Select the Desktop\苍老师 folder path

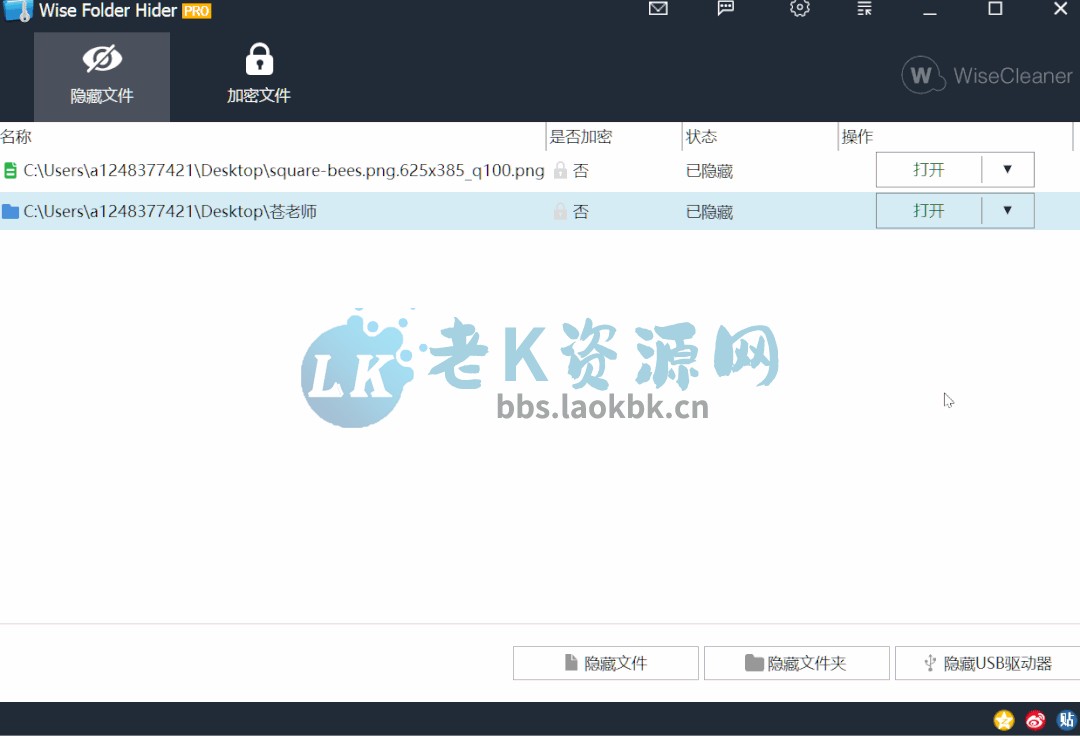(x=170, y=211)
